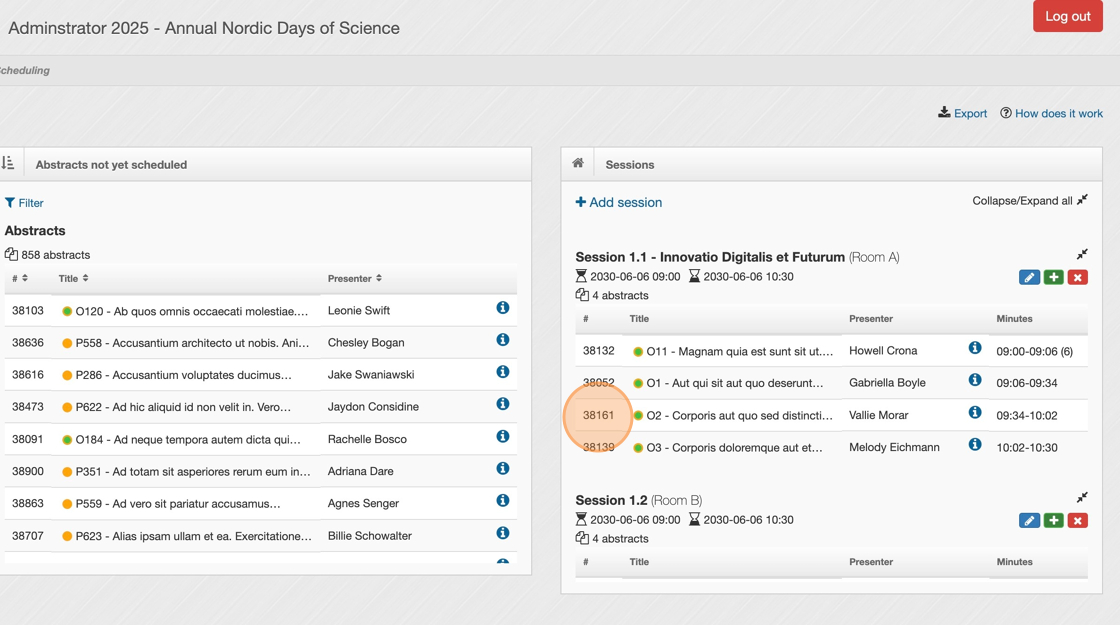Image resolution: width=1120 pixels, height=625 pixels.
Task: Click the home icon in Sessions panel
Action: click(x=578, y=163)
